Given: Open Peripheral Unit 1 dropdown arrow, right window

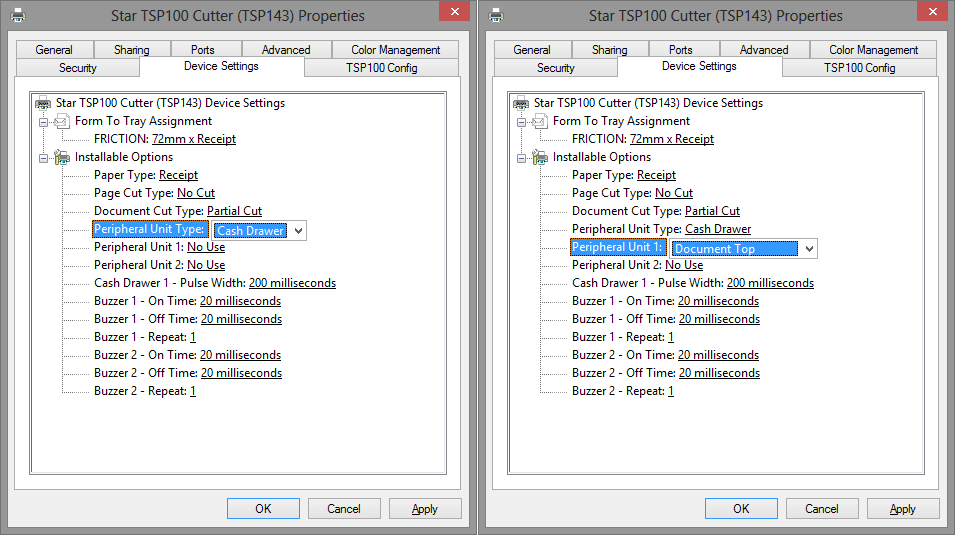Looking at the screenshot, I should 809,248.
